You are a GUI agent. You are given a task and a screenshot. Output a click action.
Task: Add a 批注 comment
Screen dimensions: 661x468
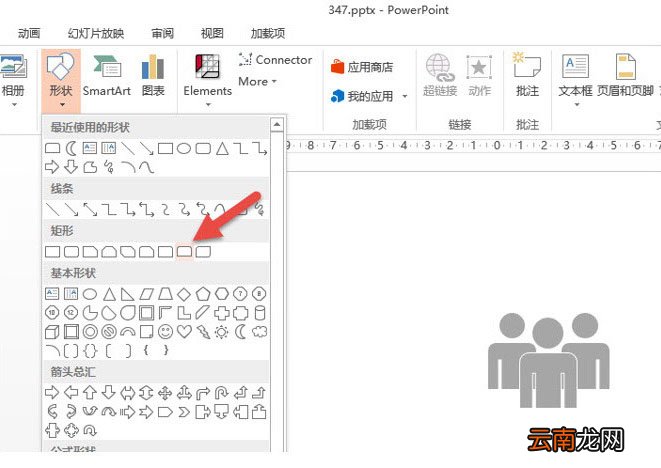pos(527,74)
